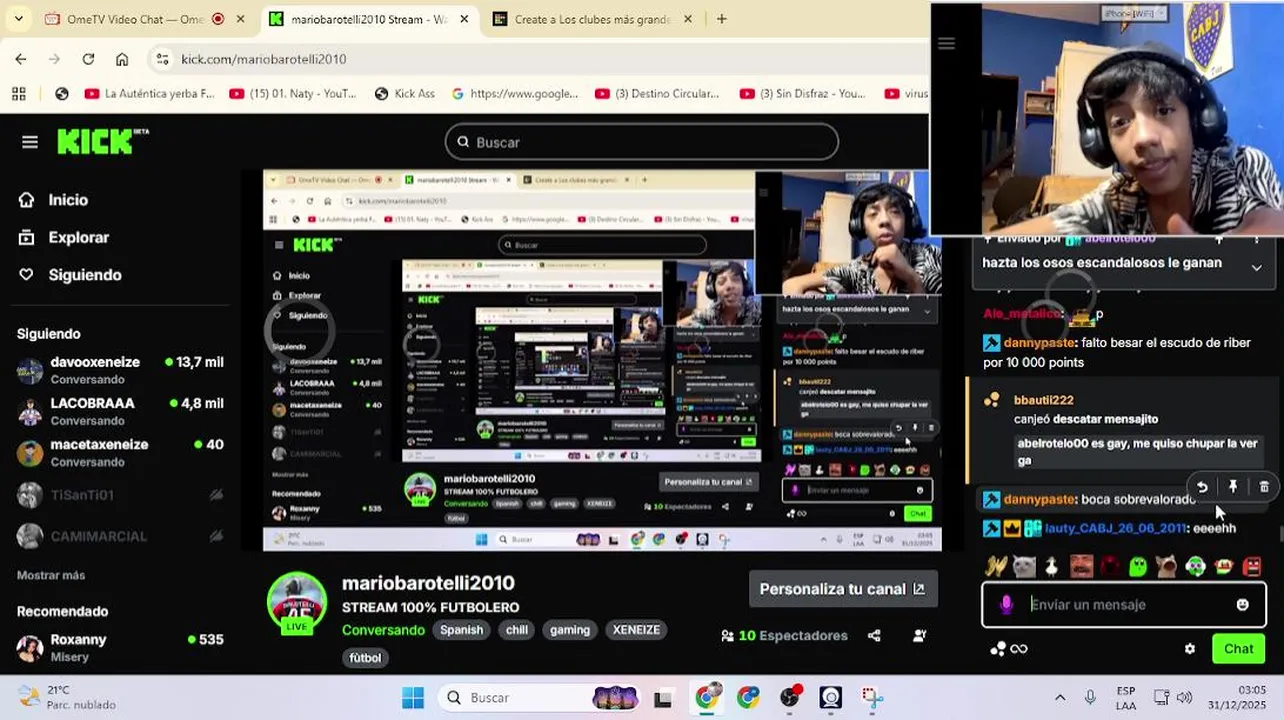
Task: Insert the white cat quick emote
Action: [x=1024, y=567]
